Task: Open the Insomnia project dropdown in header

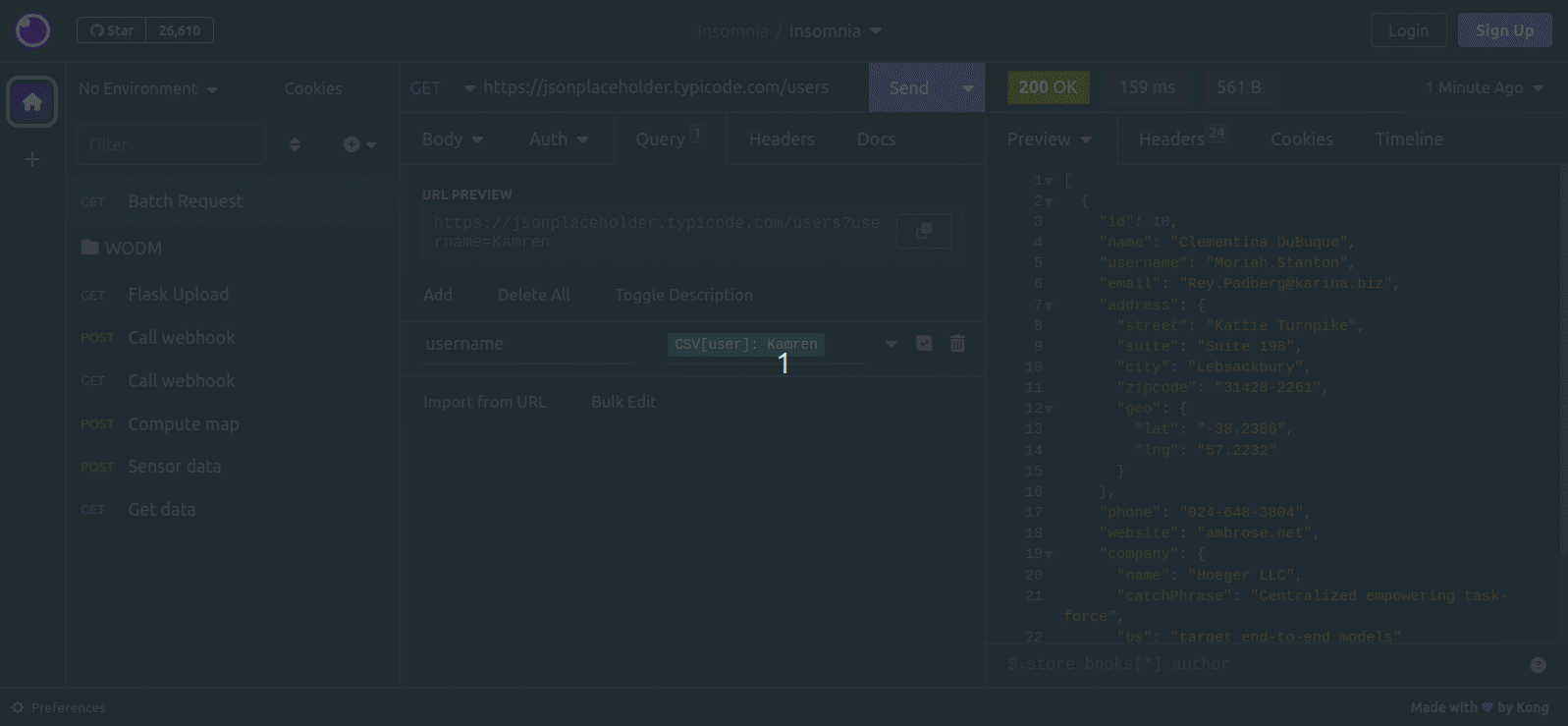Action: [x=837, y=31]
